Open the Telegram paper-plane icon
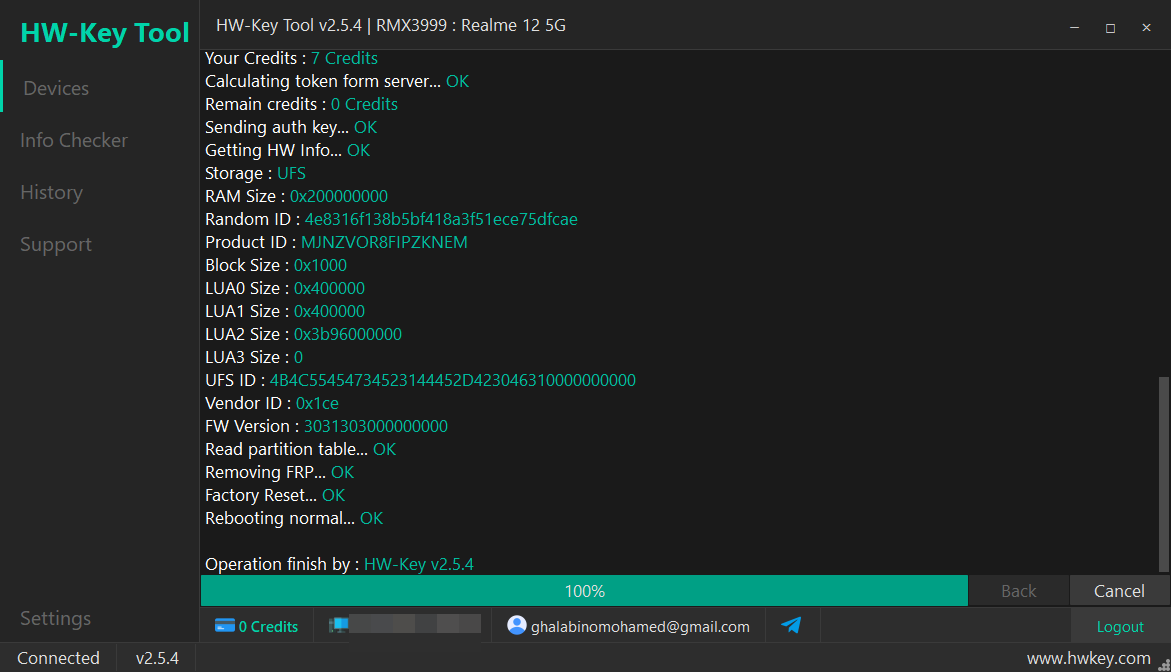This screenshot has width=1171, height=672. click(792, 625)
